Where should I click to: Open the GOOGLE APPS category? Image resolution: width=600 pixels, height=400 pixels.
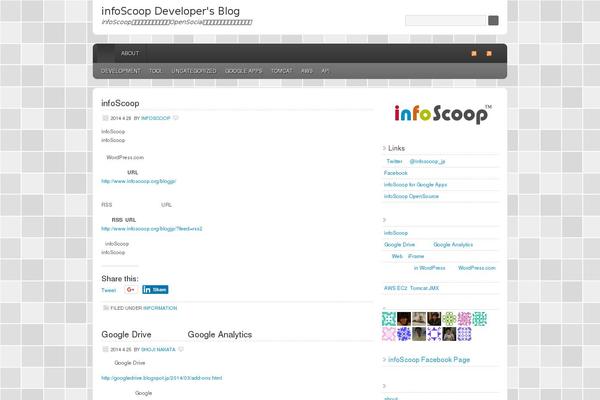pyautogui.click(x=243, y=71)
